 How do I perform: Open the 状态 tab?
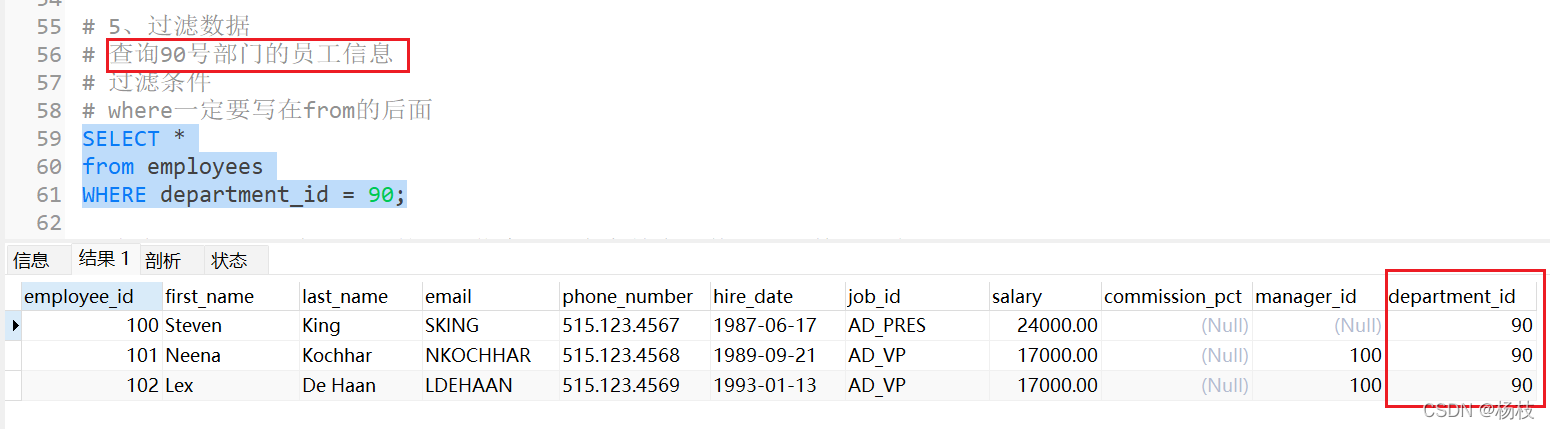click(x=230, y=261)
